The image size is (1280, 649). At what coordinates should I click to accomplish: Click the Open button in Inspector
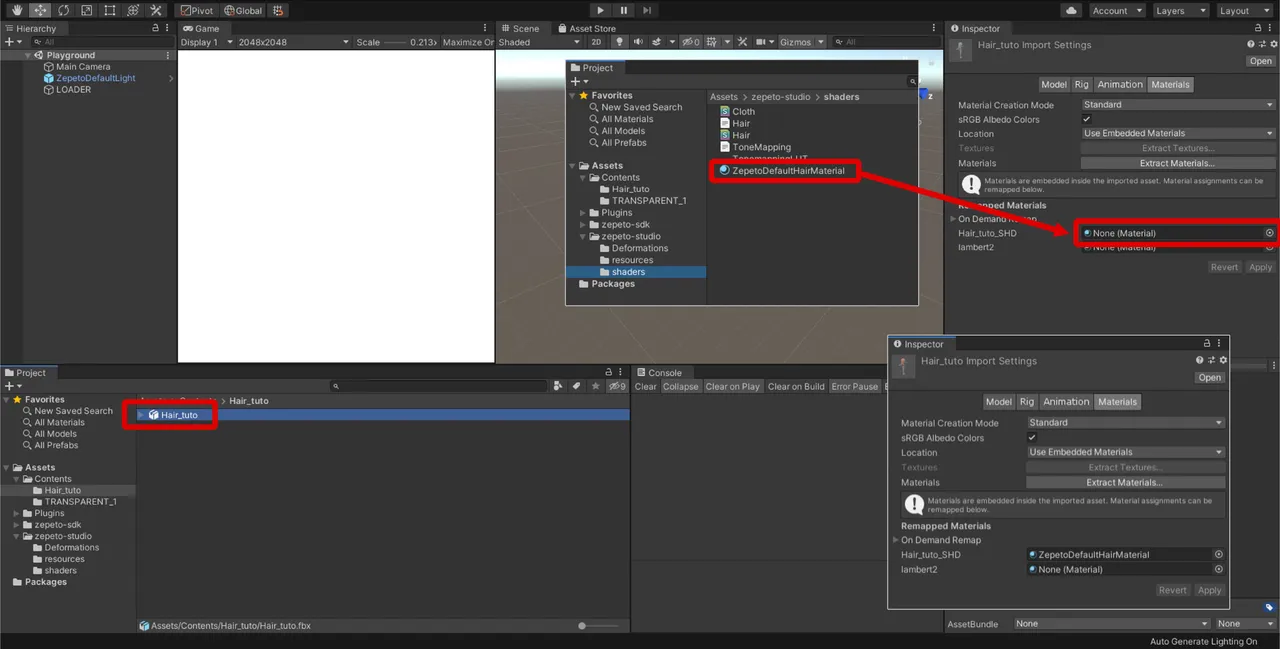[x=1260, y=61]
